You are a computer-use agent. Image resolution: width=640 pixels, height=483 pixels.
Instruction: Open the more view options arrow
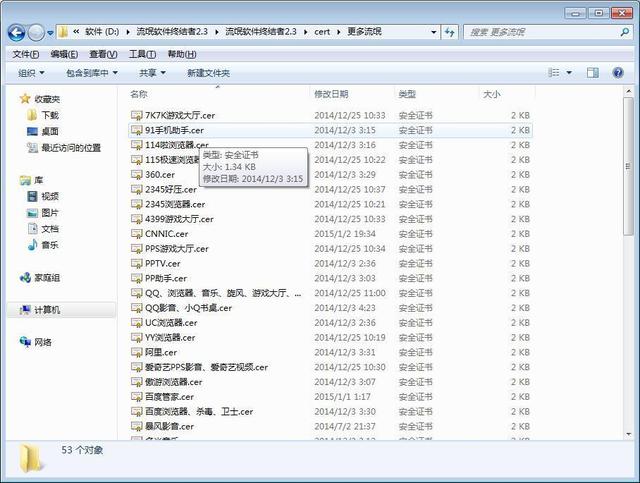coord(569,73)
